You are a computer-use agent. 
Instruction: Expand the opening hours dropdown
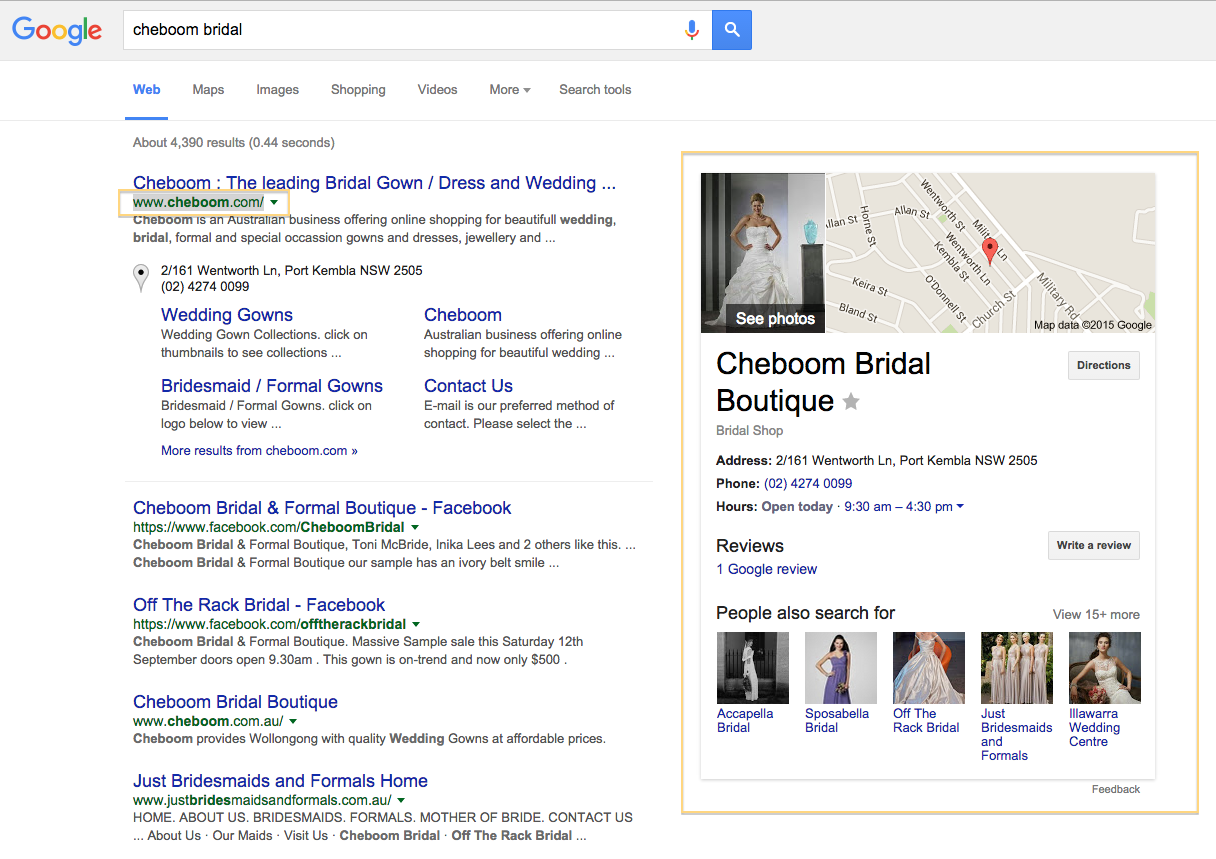tap(960, 507)
